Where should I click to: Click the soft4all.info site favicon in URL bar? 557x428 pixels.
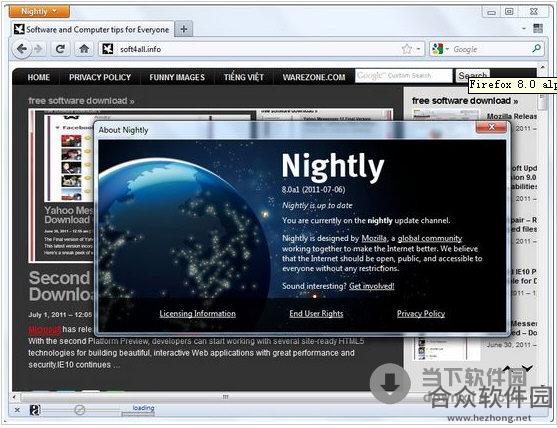pos(108,49)
